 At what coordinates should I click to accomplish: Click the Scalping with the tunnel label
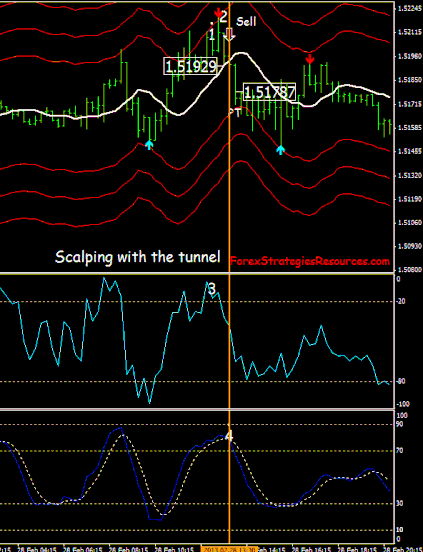[138, 257]
